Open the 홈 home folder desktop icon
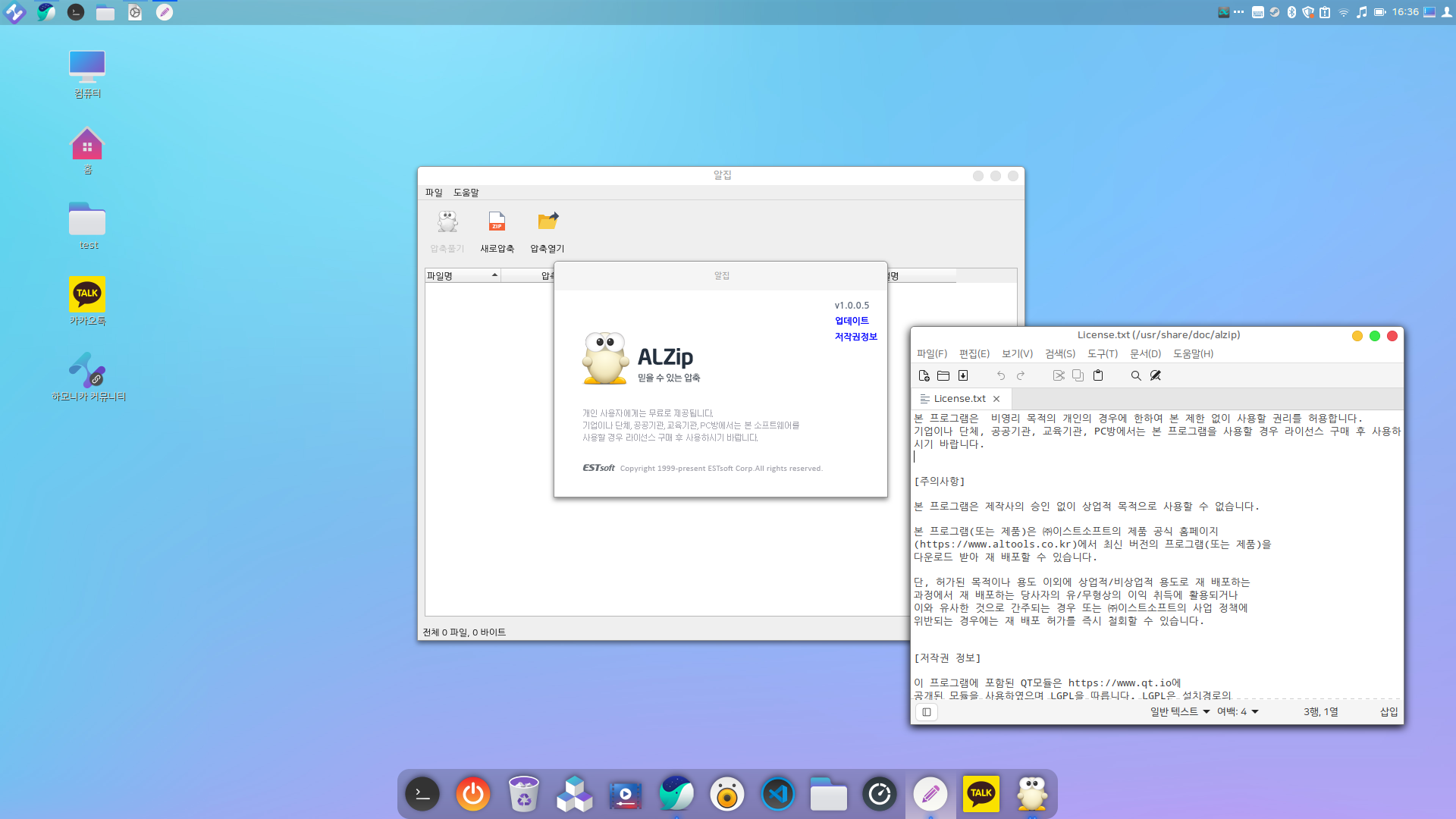 click(87, 150)
